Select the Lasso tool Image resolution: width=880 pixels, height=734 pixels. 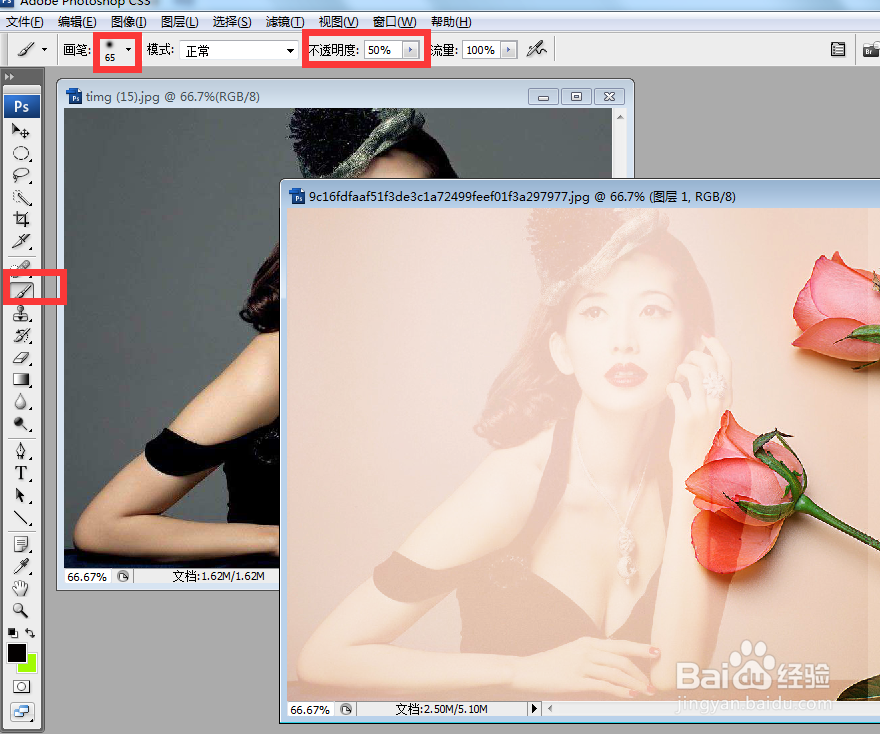coord(21,175)
